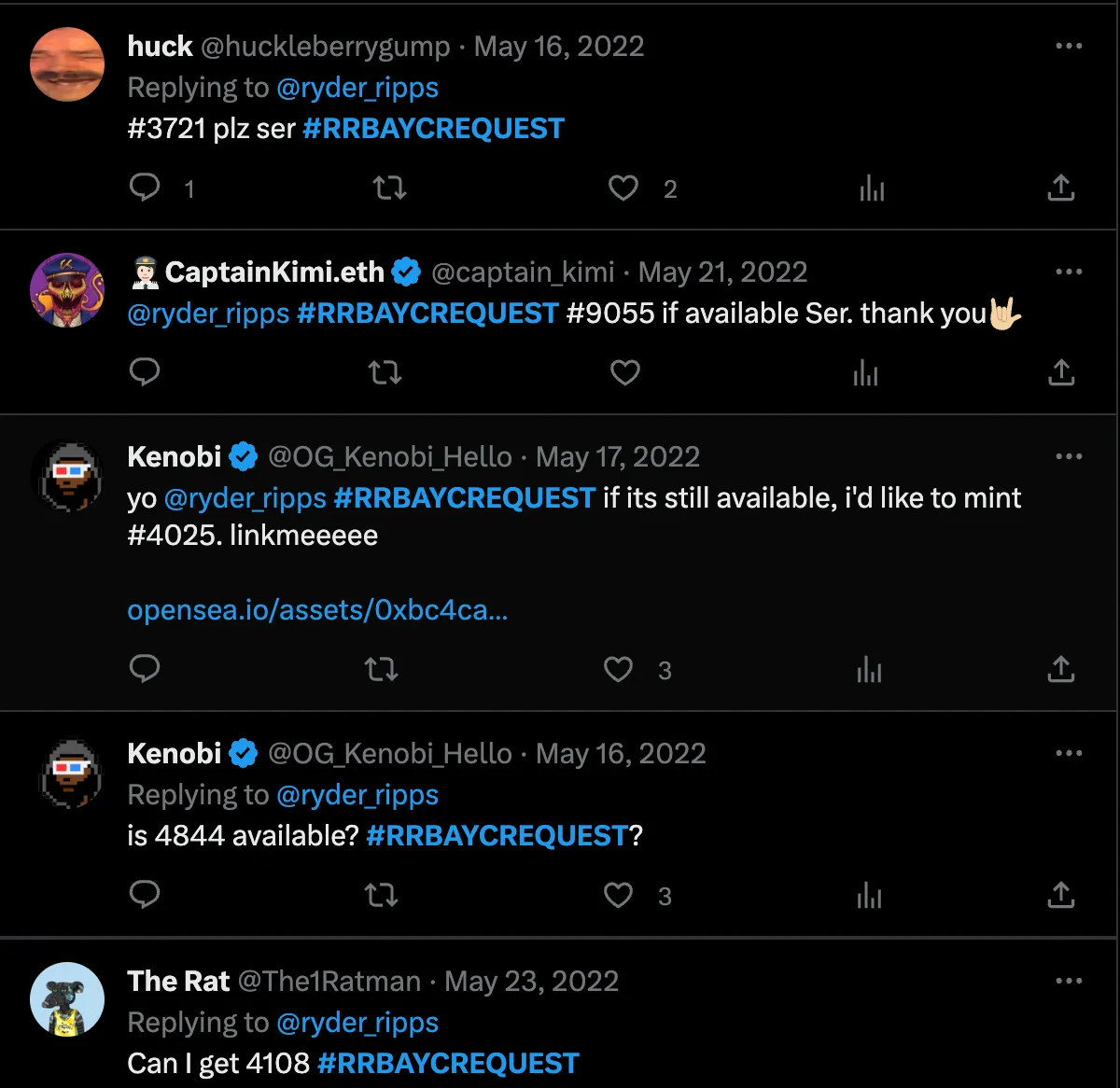Like Kenobi's #4025 mint tweet
Image resolution: width=1120 pixels, height=1088 pixels.
pyautogui.click(x=619, y=669)
